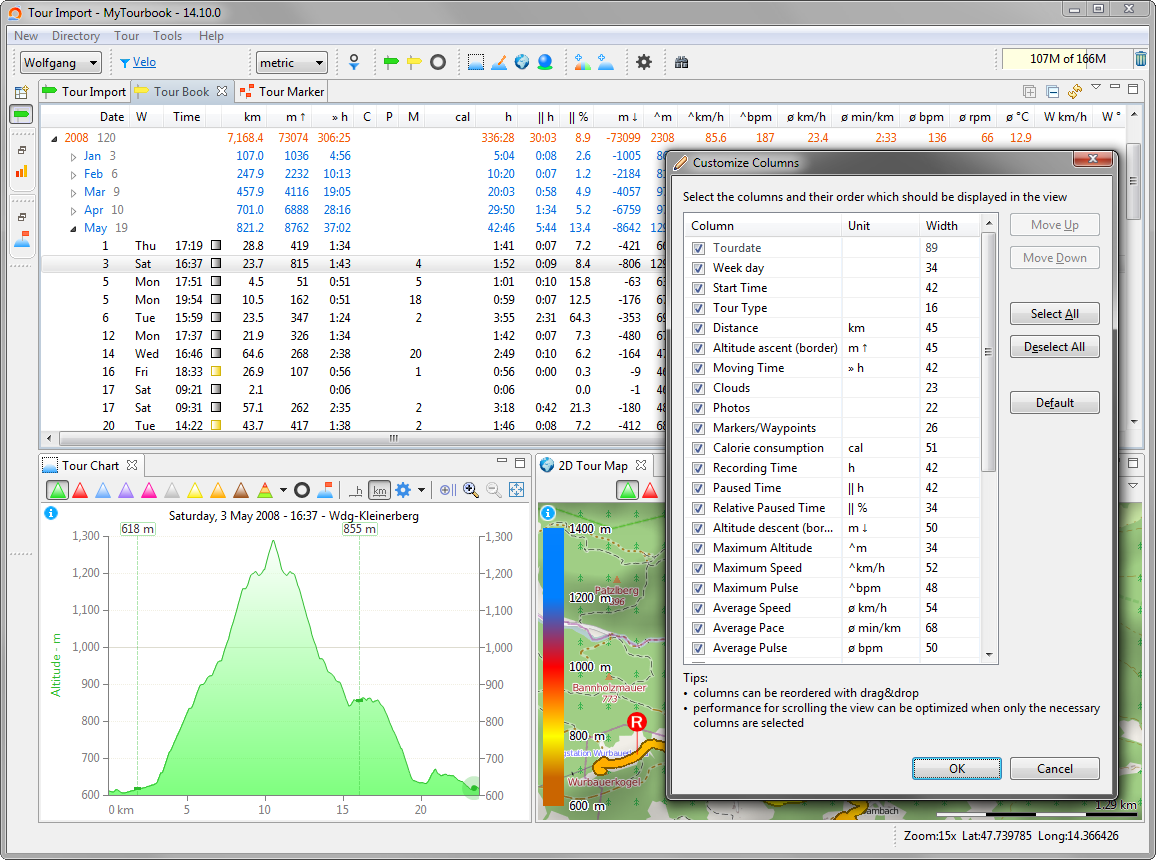Click the first add-tour icon with blue plus
Viewport: 1156px width, 860px height.
click(582, 63)
